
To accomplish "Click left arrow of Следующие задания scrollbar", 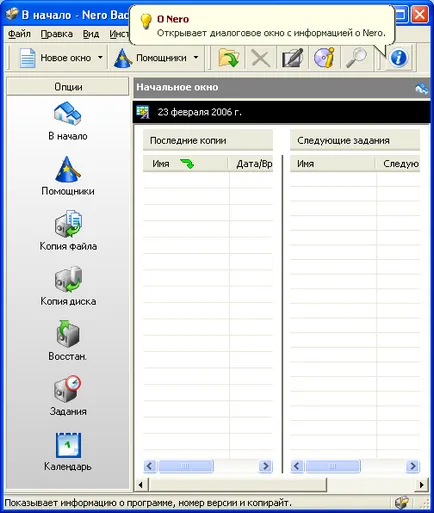I will [x=297, y=466].
